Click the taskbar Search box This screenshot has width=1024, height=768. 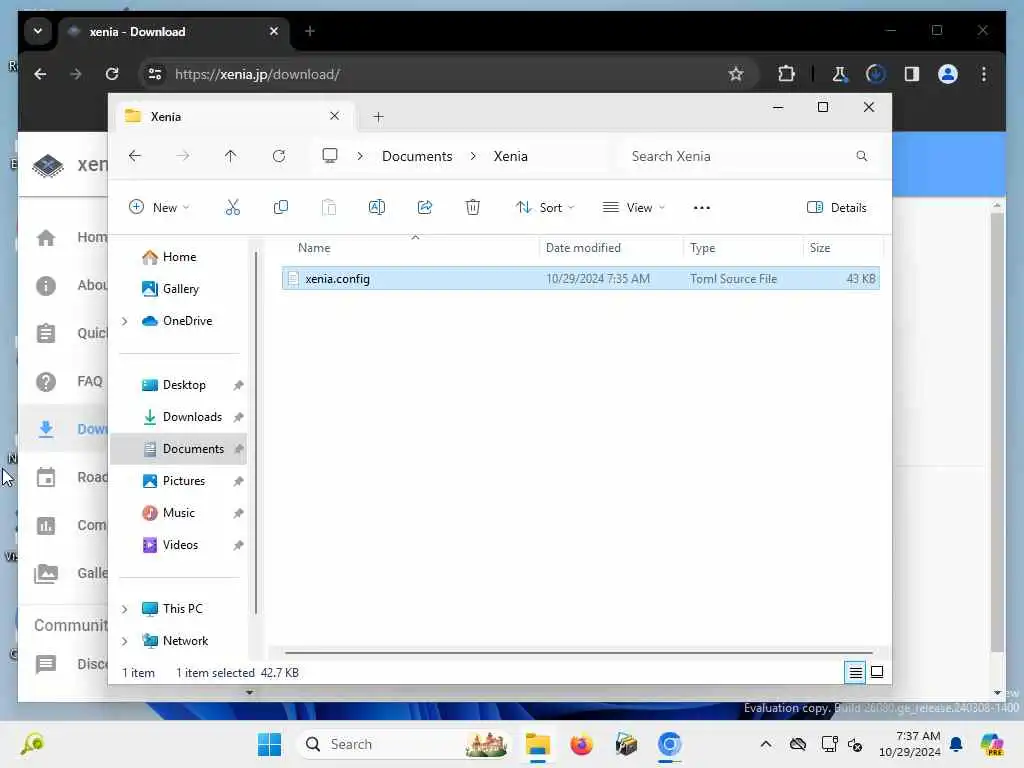click(x=404, y=744)
